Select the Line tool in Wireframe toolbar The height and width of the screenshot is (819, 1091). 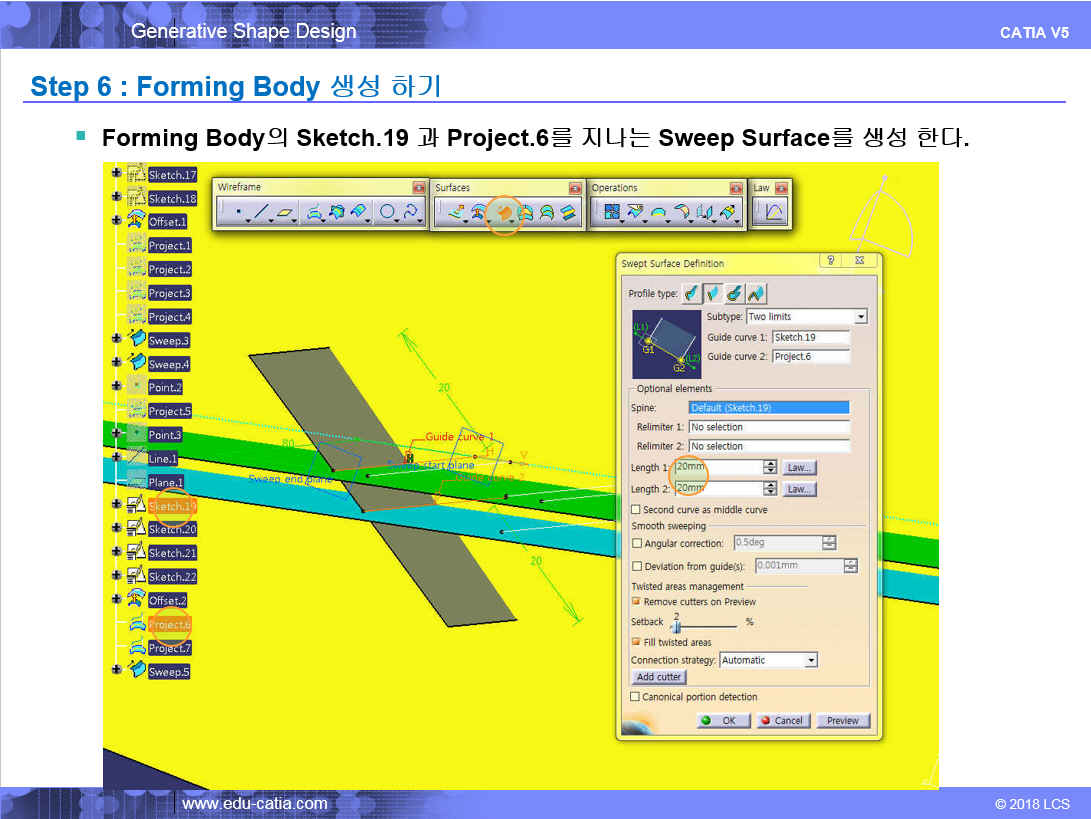261,212
